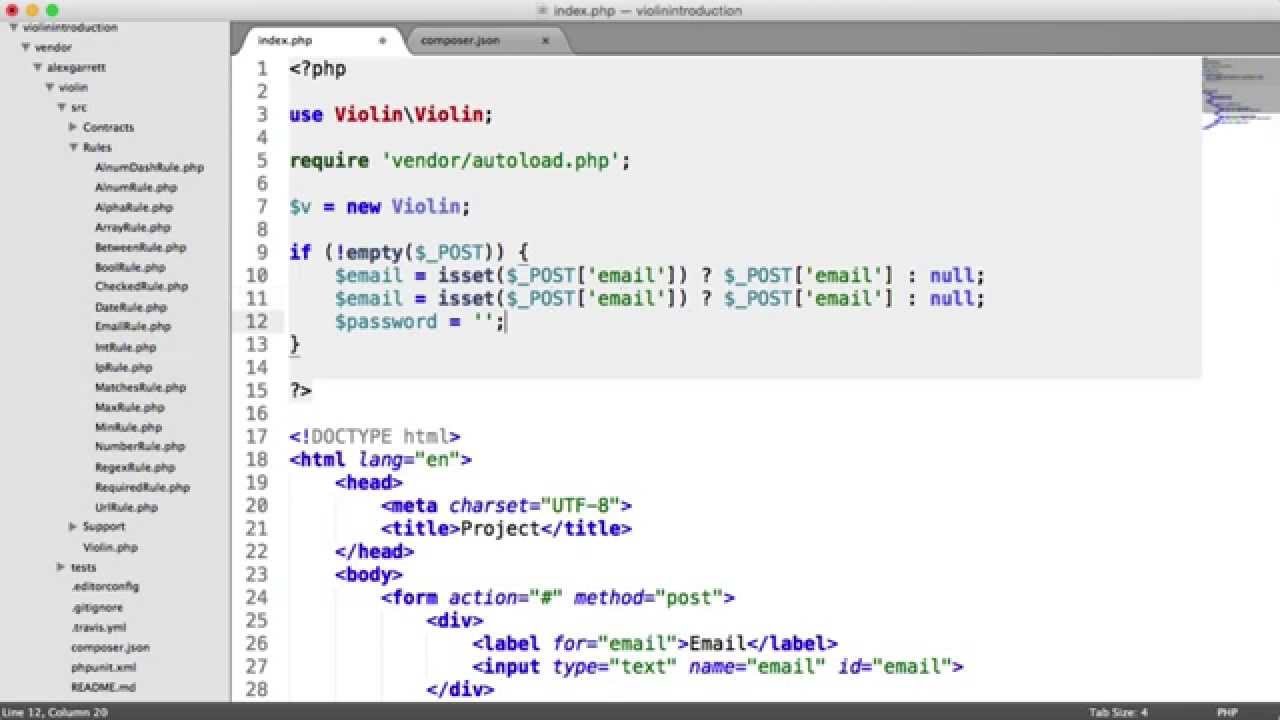Screen dimensions: 1280x720
Task: Open NumberRule.php in the sidebar
Action: [x=140, y=446]
